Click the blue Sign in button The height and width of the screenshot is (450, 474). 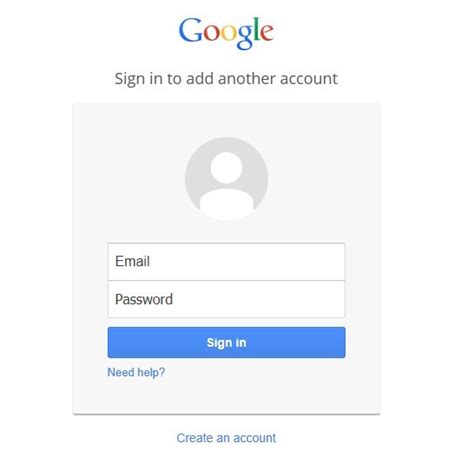coord(226,342)
